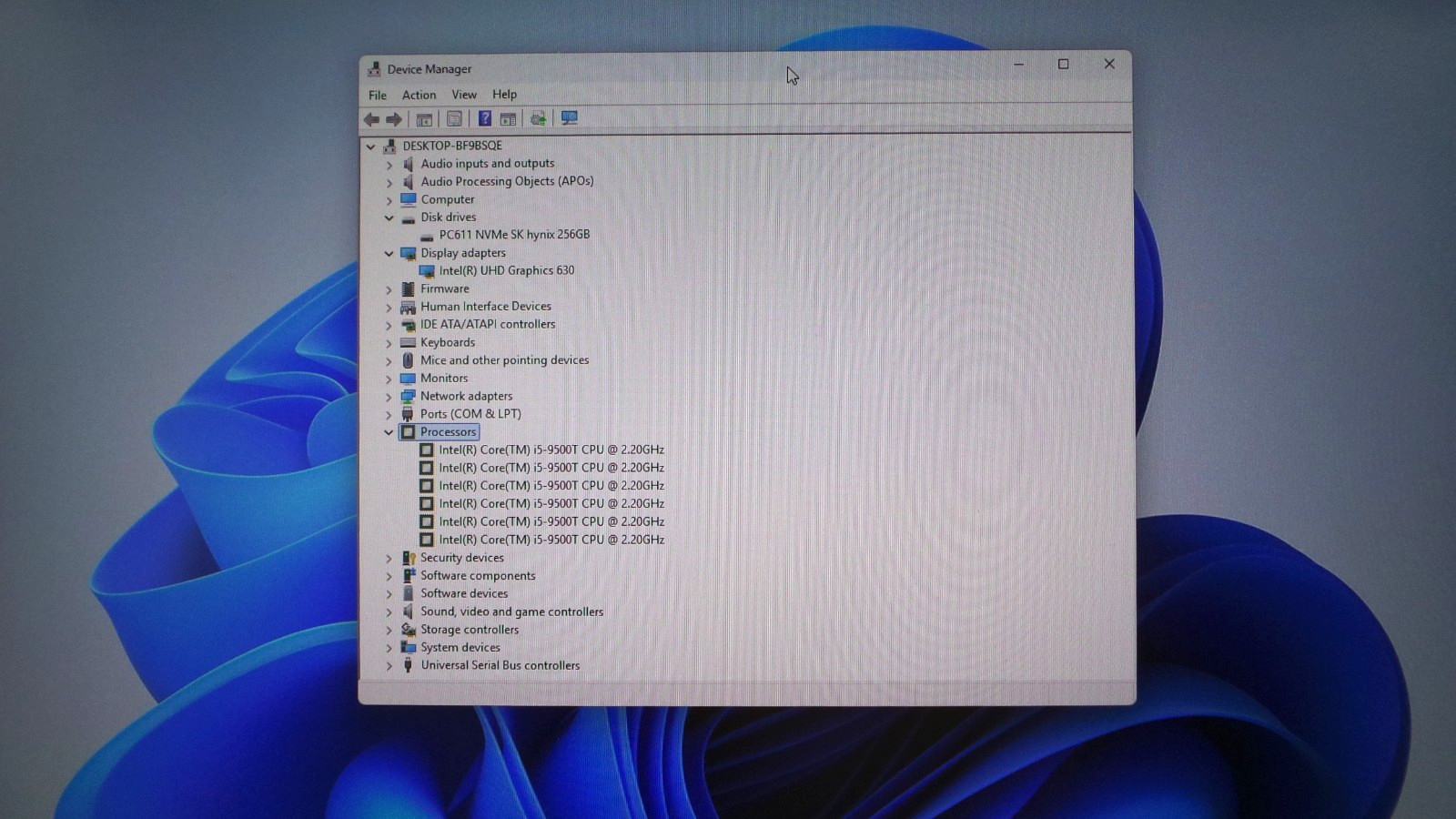Open the Action menu
This screenshot has height=819, width=1456.
tap(419, 95)
